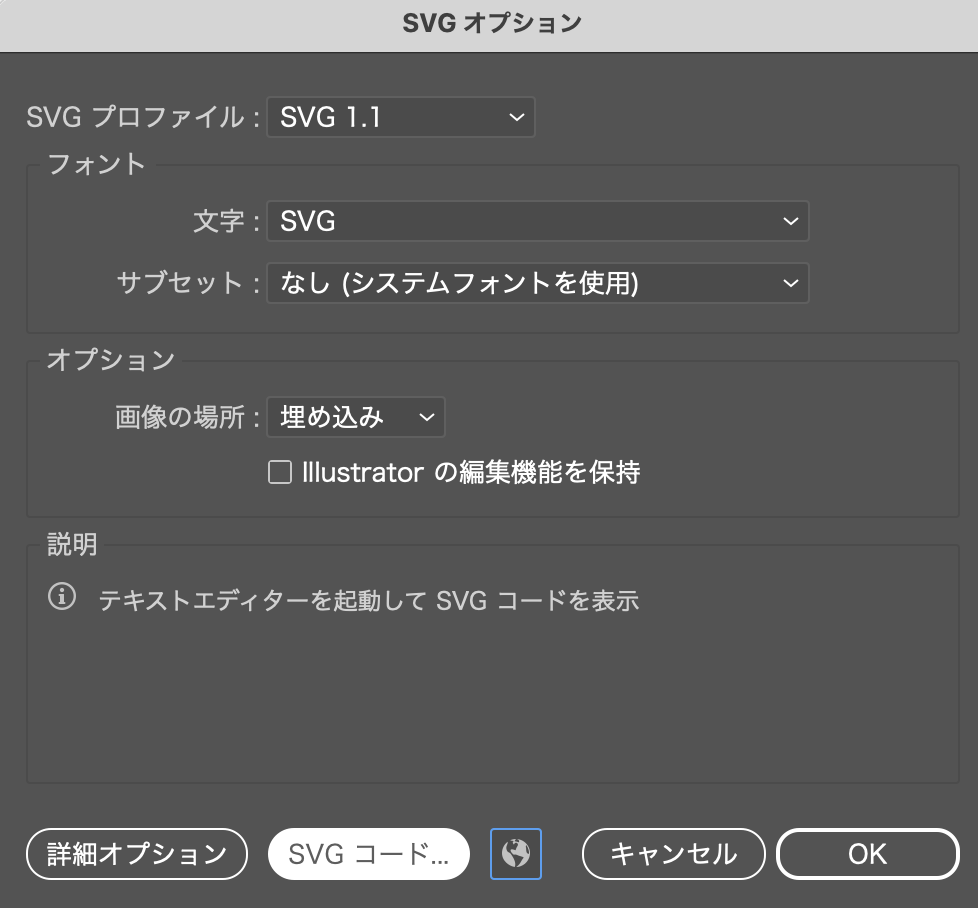The image size is (978, 908).
Task: Click the SVG コード... button
Action: [369, 854]
